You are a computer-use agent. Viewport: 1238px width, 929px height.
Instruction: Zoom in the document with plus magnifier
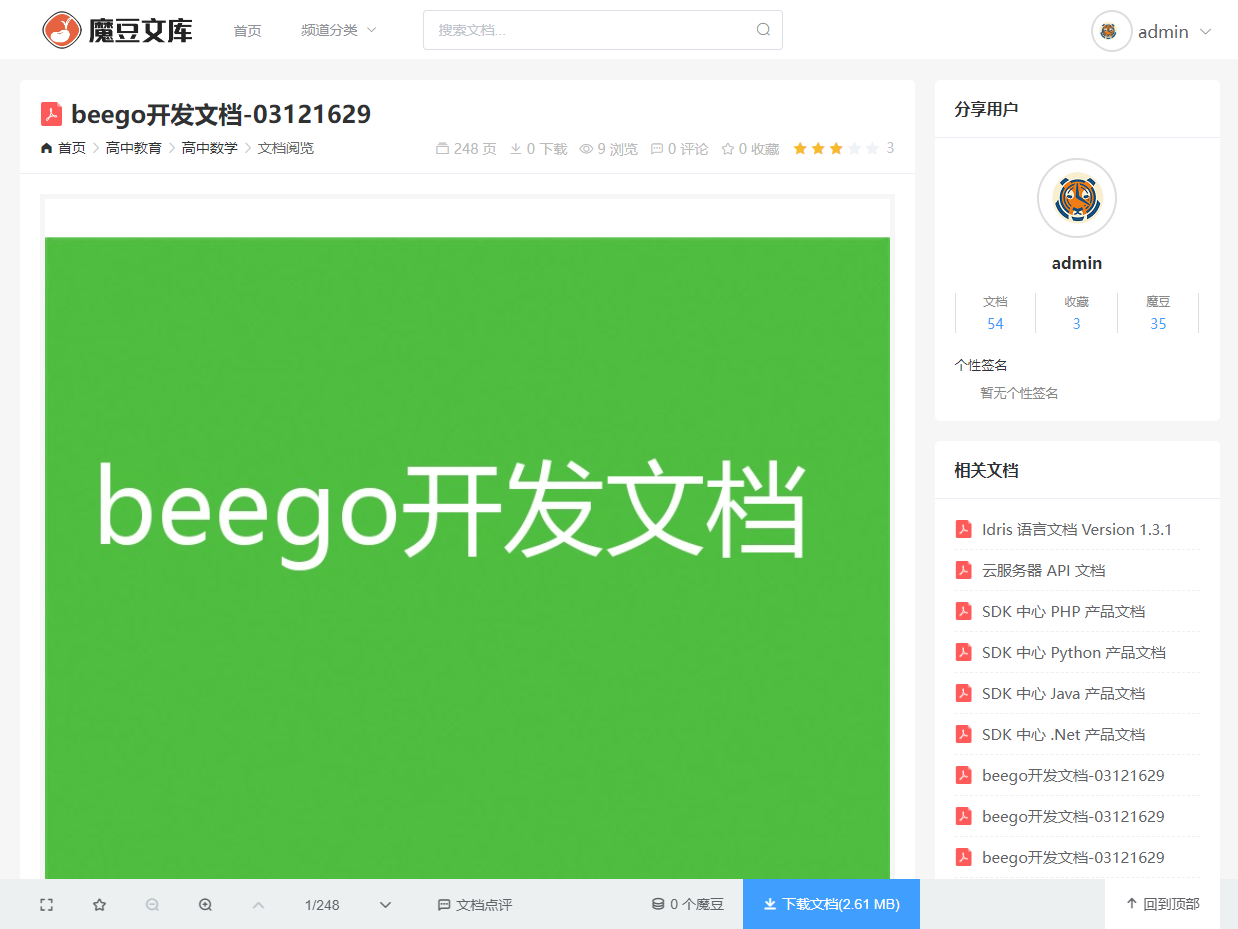pyautogui.click(x=205, y=905)
